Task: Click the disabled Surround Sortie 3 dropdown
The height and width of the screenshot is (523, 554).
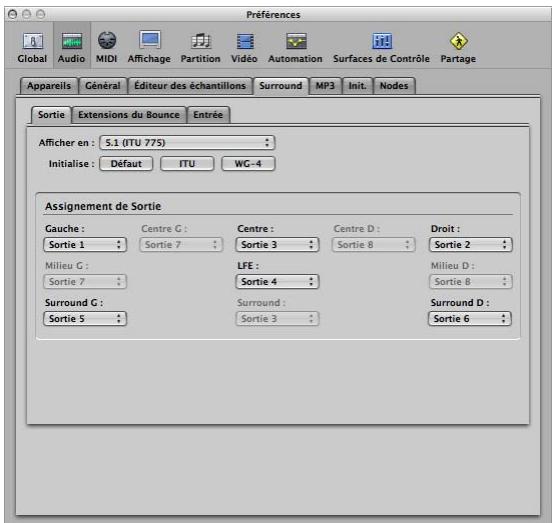Action: [277, 319]
